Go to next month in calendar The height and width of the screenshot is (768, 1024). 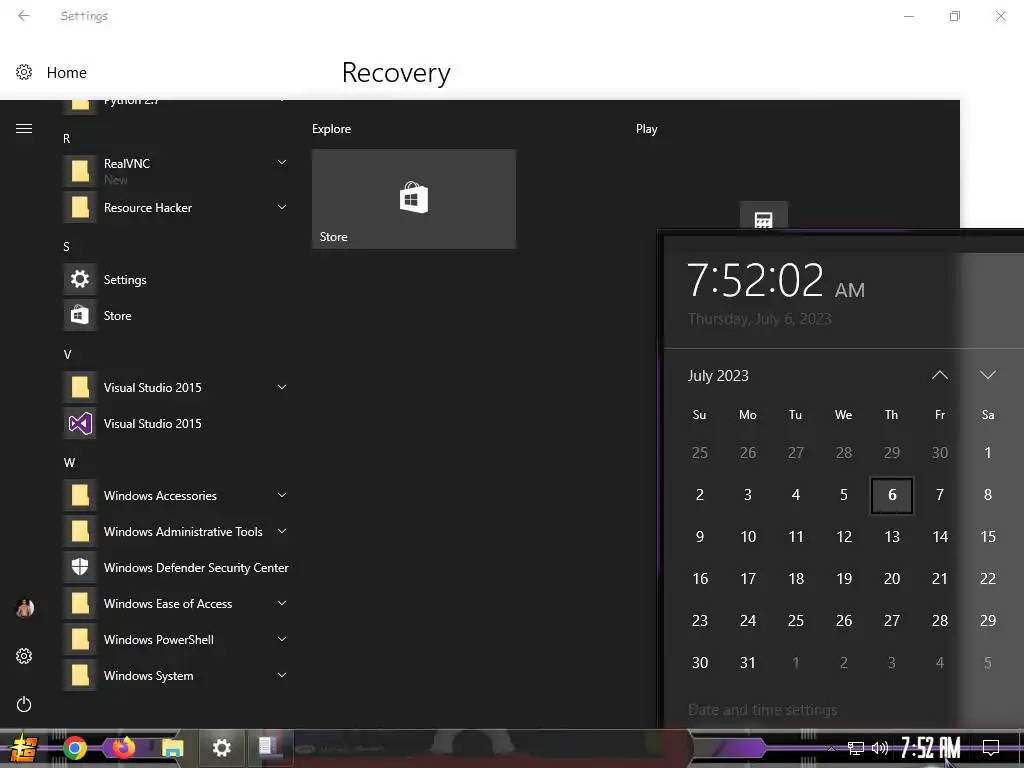(x=987, y=375)
